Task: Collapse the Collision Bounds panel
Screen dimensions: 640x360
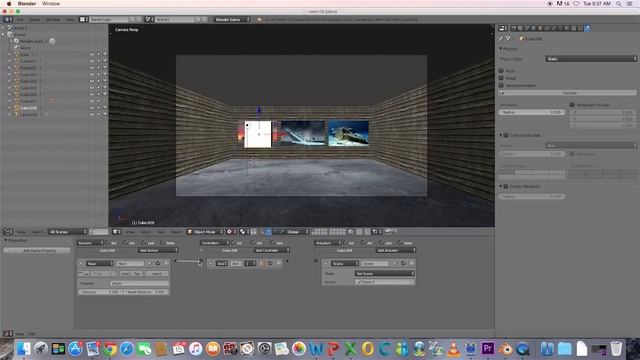Action: 501,135
